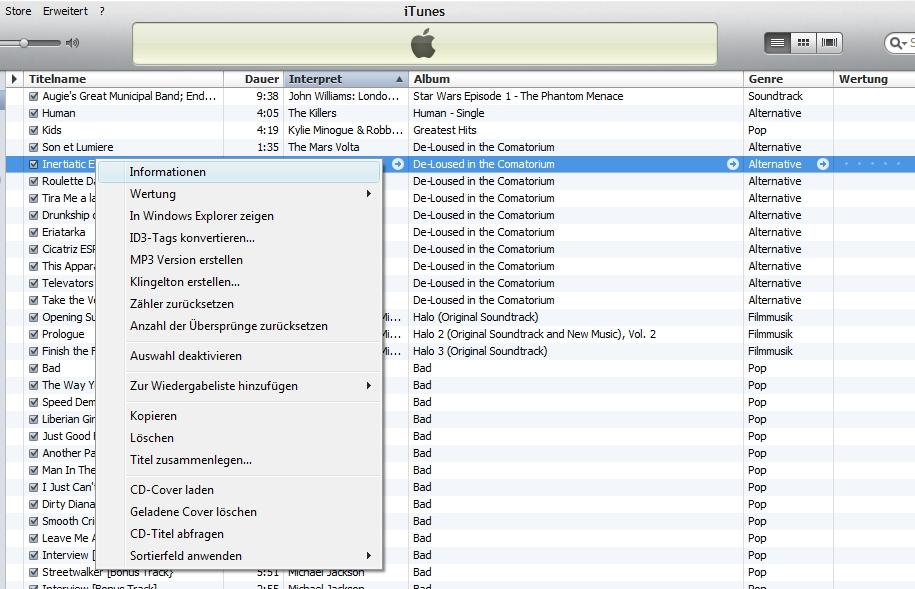The width and height of the screenshot is (915, 589).
Task: Toggle sort direction arrow on Interpret column
Action: tap(399, 79)
